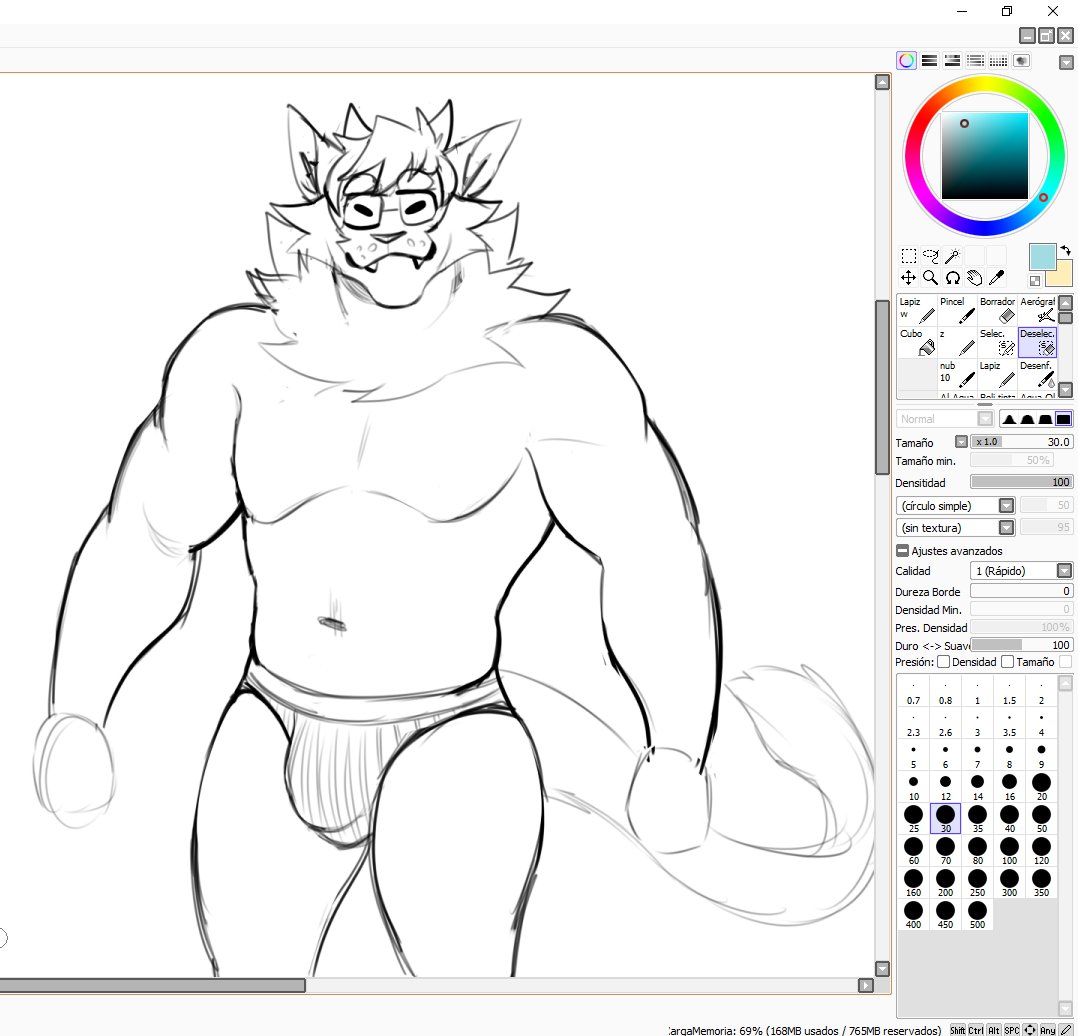Show the color wheel panel tab
The width and height of the screenshot is (1078, 1036).
[906, 61]
